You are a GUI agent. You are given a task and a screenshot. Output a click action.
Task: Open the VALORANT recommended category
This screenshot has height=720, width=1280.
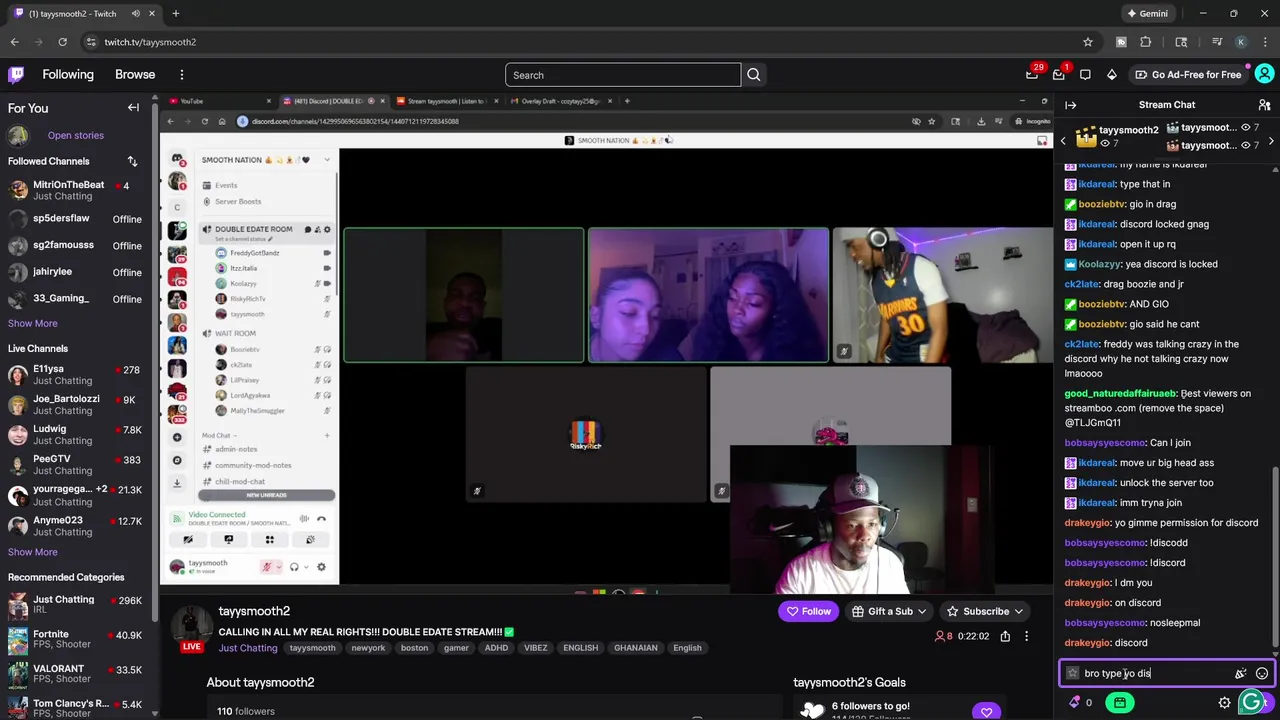[x=78, y=675]
